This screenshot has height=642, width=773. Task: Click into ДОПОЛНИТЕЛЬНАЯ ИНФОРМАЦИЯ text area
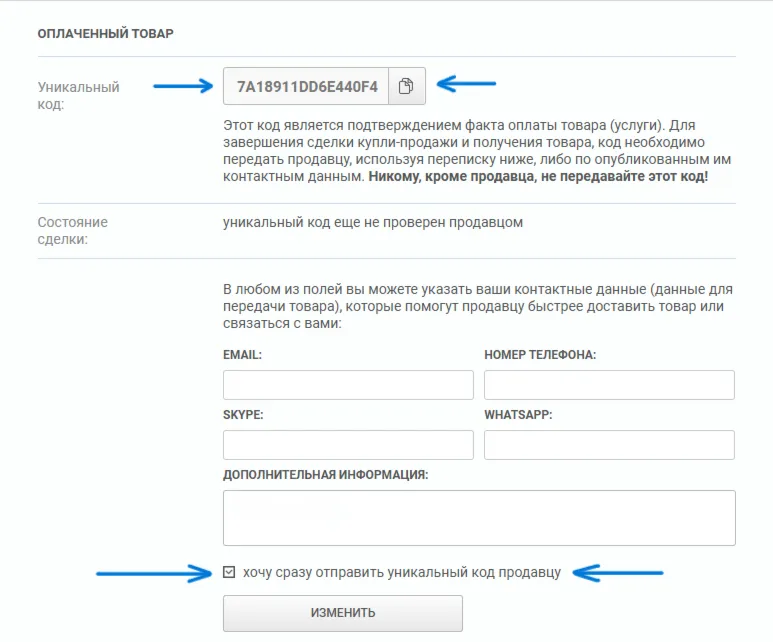[479, 518]
